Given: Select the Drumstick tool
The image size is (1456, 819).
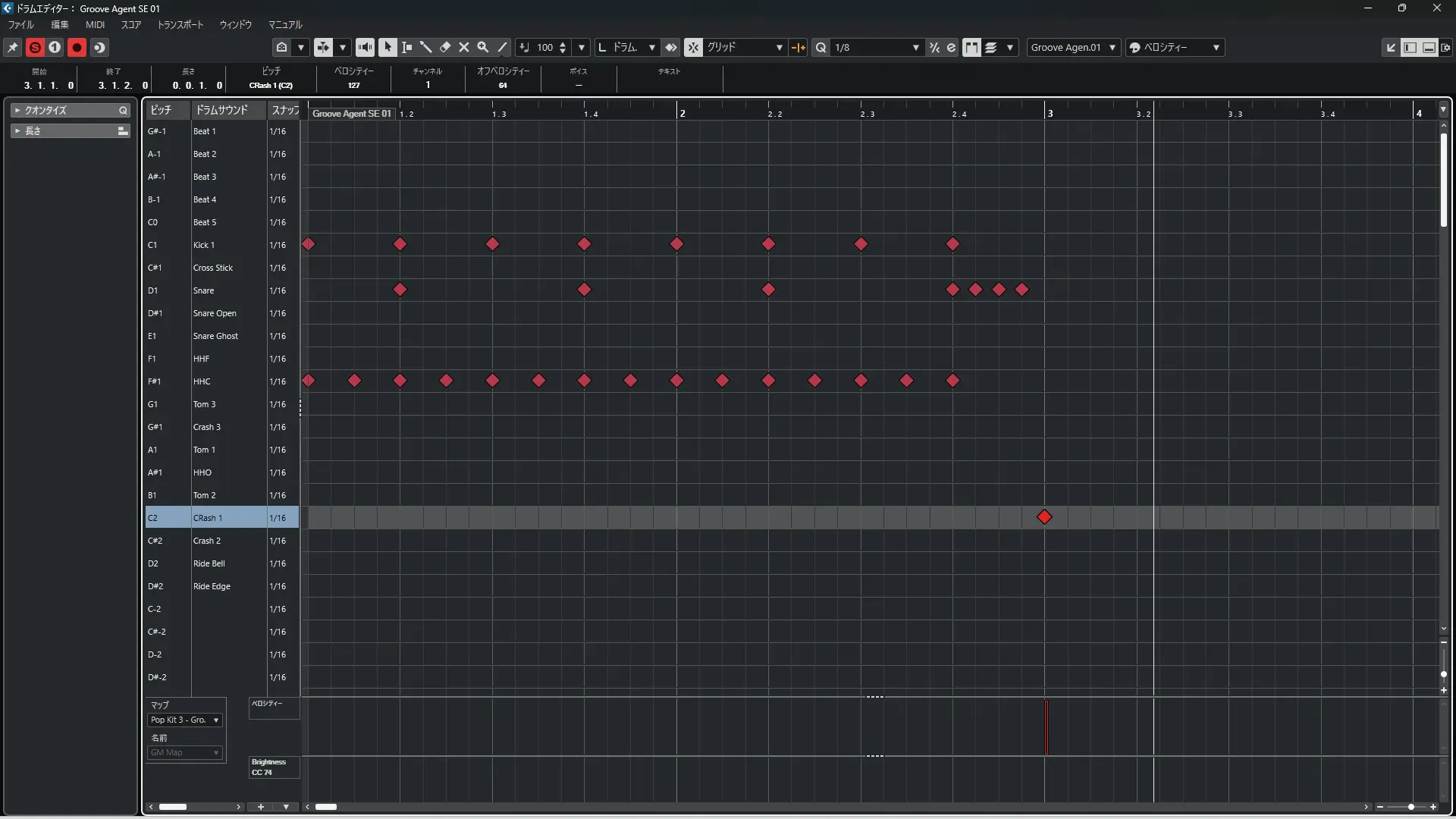Looking at the screenshot, I should point(425,47).
